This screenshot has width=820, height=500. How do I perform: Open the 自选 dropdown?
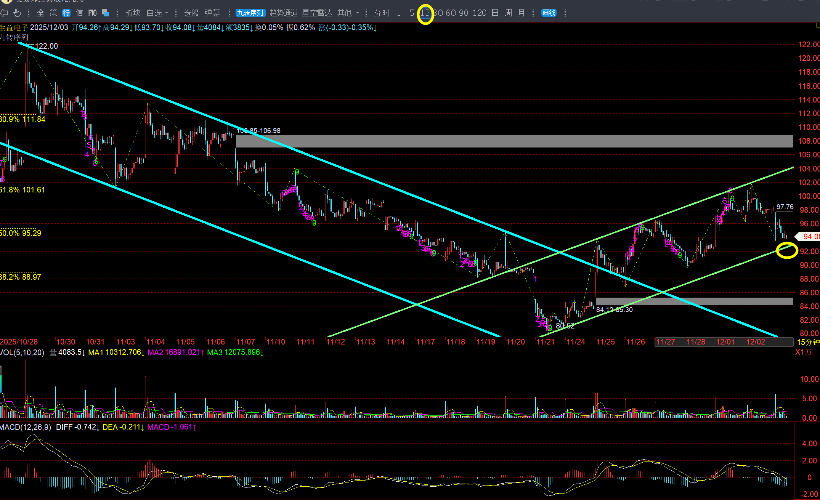pos(157,13)
